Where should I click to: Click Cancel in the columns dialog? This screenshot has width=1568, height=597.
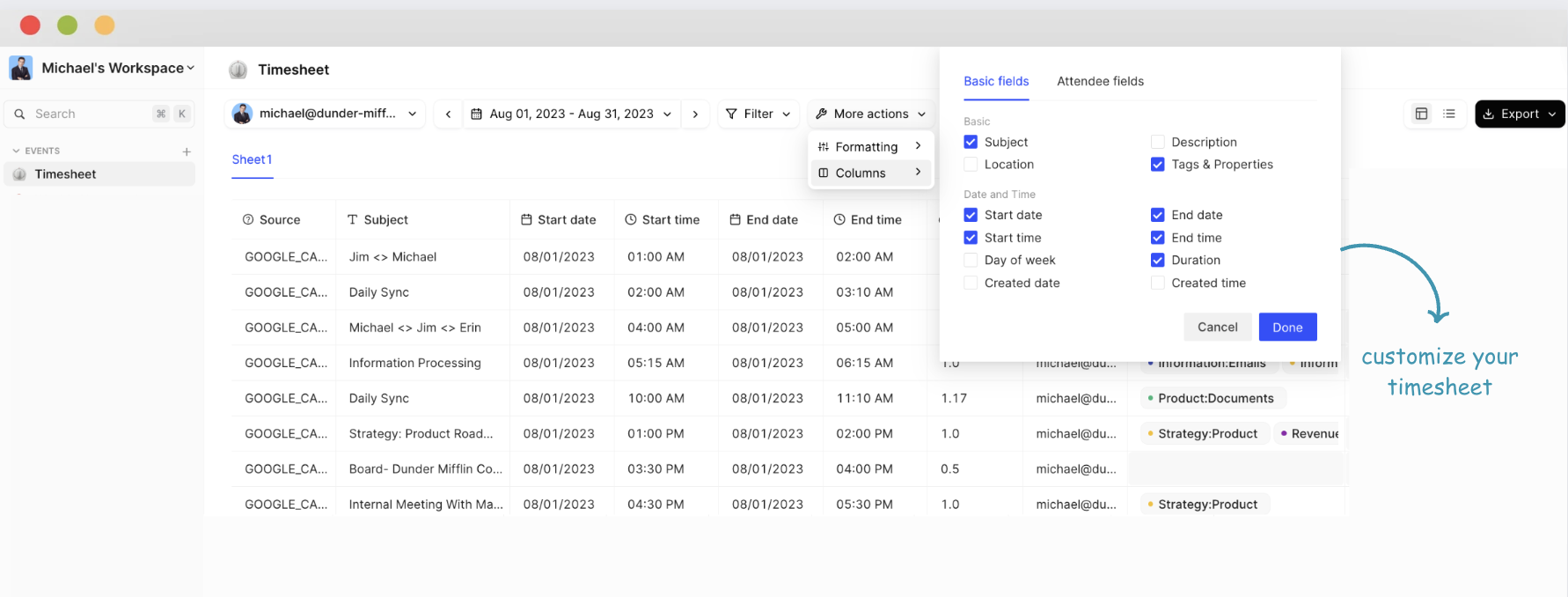[x=1217, y=327]
